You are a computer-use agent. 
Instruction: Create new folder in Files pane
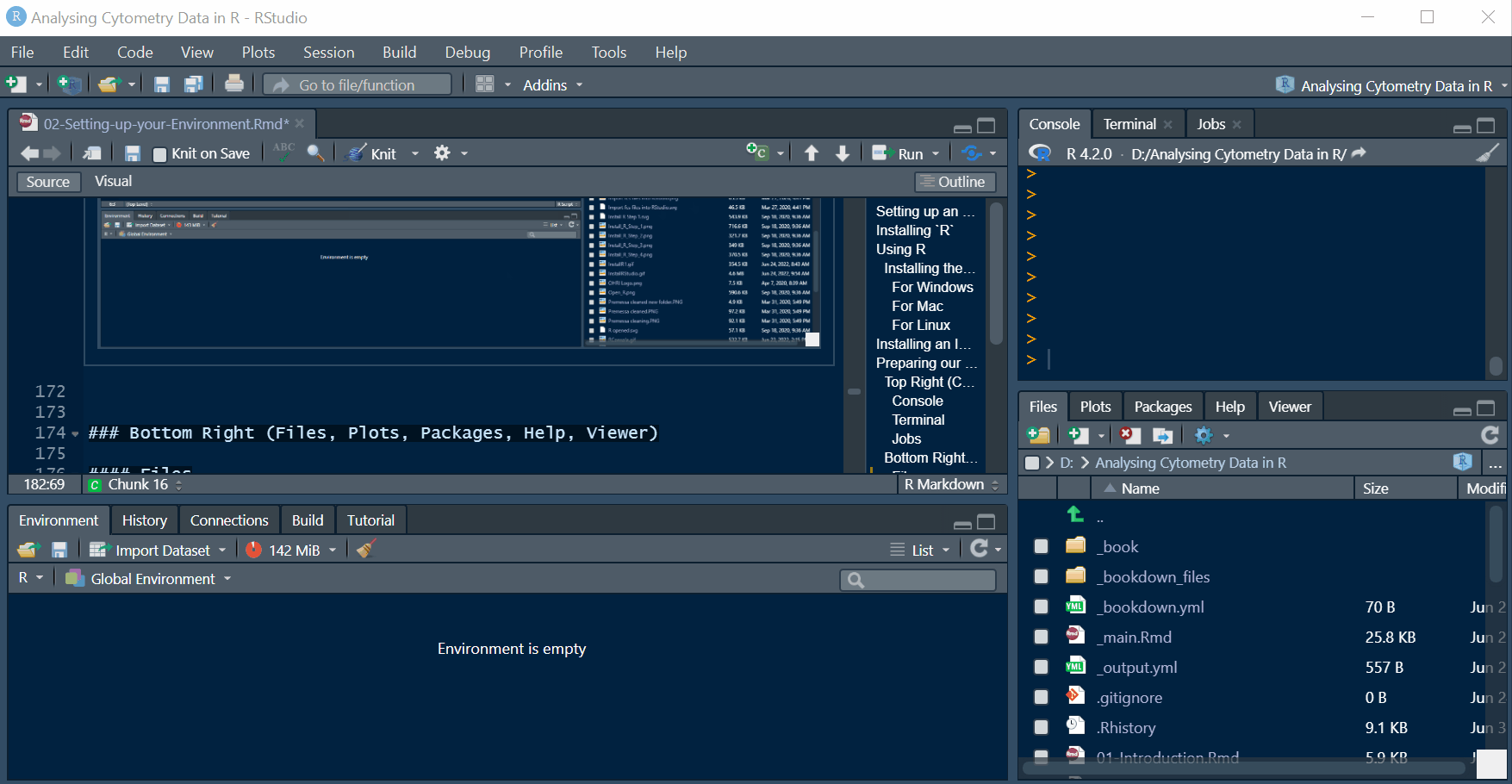(x=1039, y=435)
